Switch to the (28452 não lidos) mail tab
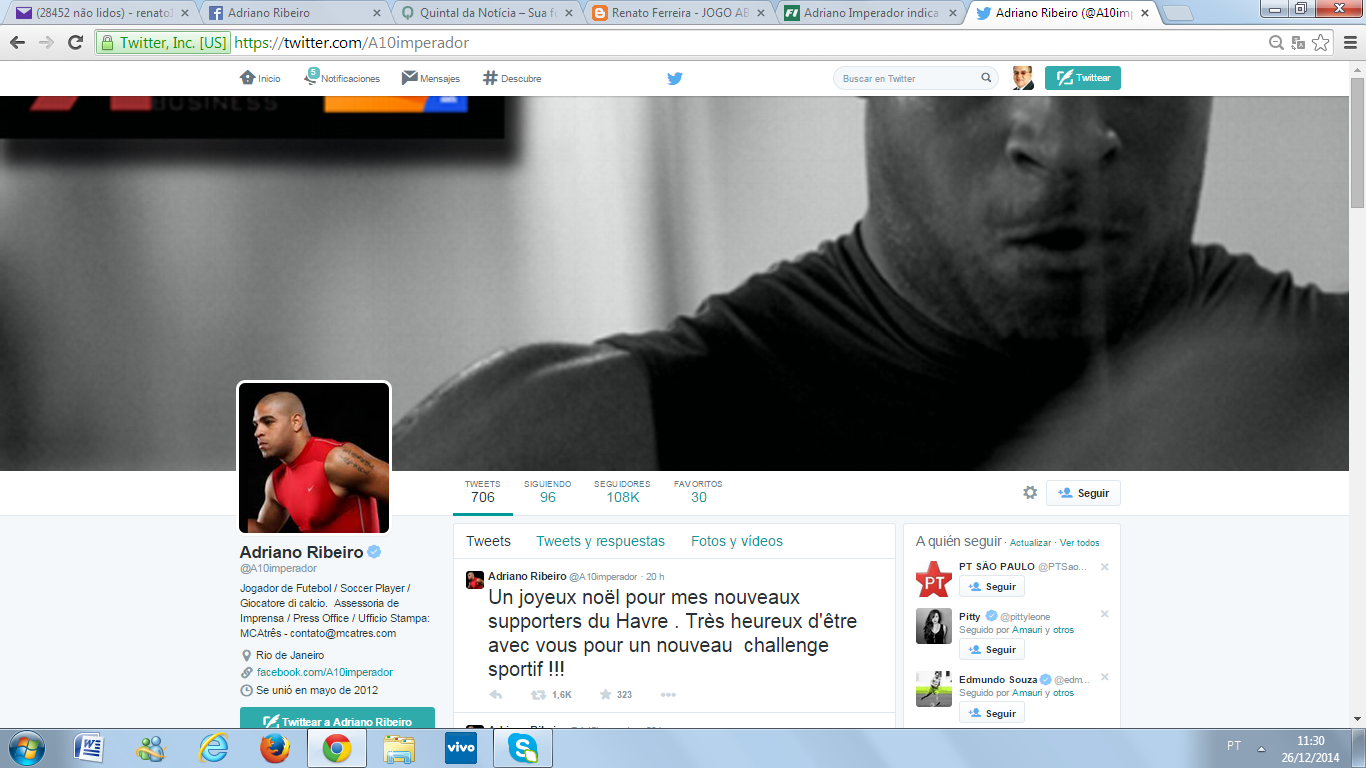 click(100, 13)
